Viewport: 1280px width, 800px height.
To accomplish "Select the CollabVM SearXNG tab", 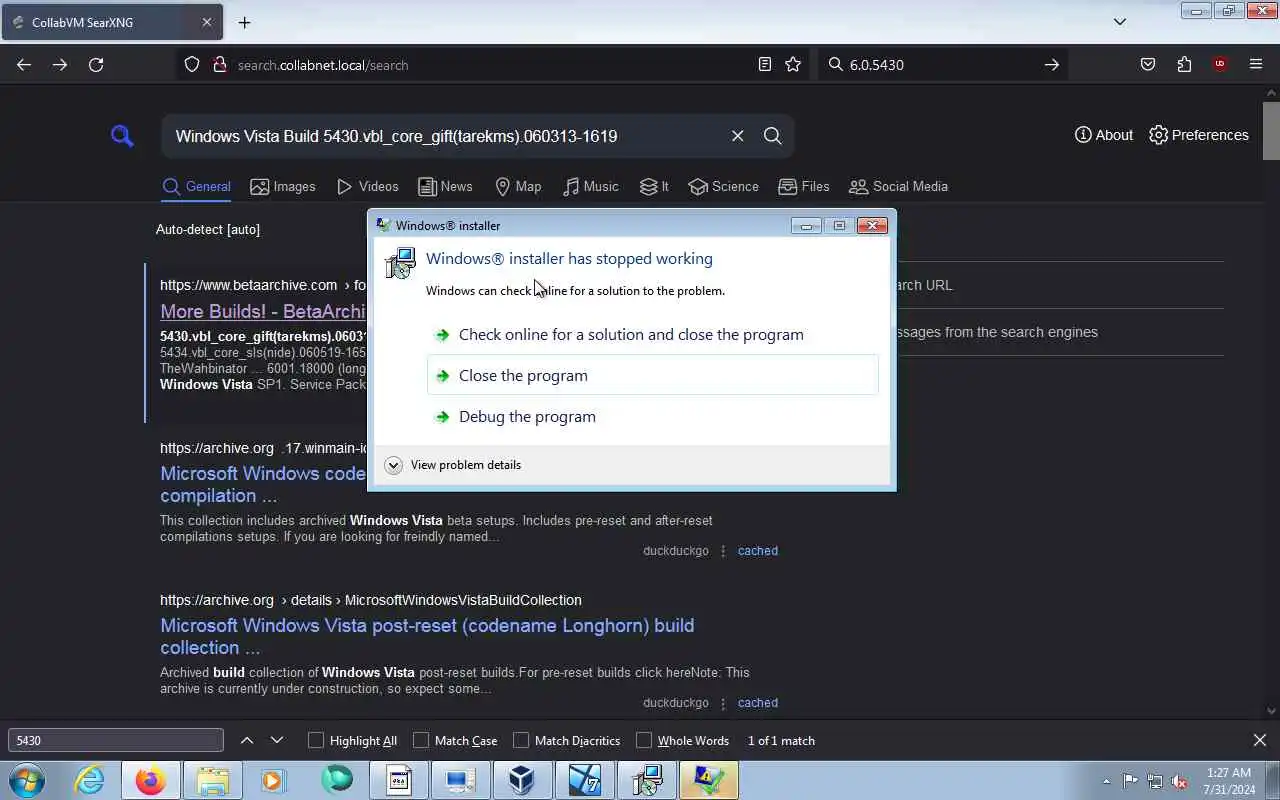I will click(x=111, y=22).
